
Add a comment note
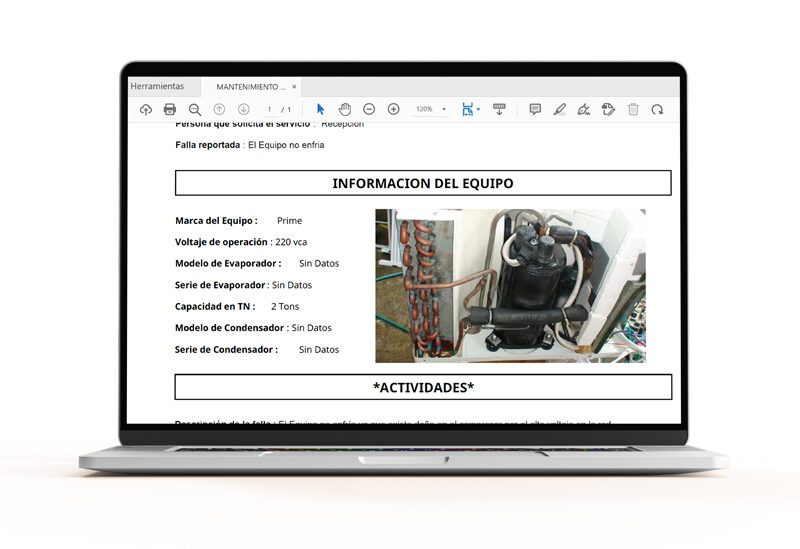[535, 109]
